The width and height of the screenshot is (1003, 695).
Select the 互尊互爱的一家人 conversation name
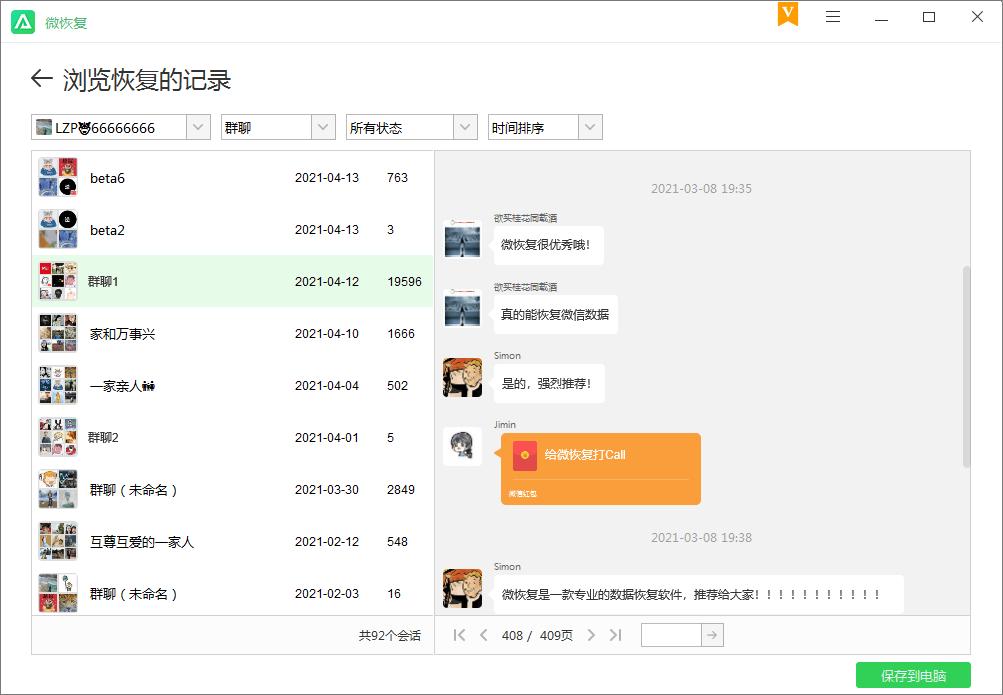[141, 542]
